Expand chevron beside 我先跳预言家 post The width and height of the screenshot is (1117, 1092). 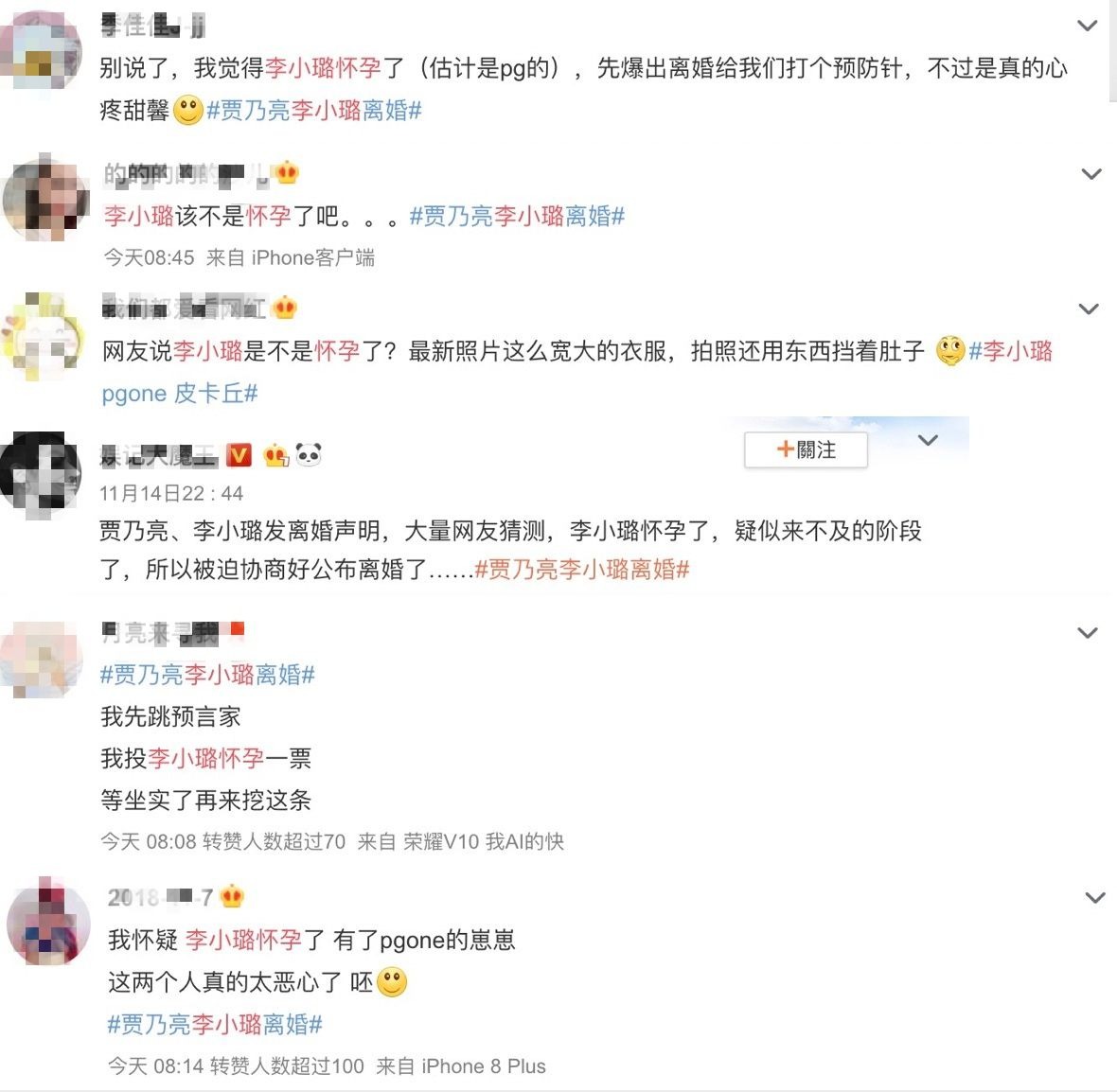1087,632
